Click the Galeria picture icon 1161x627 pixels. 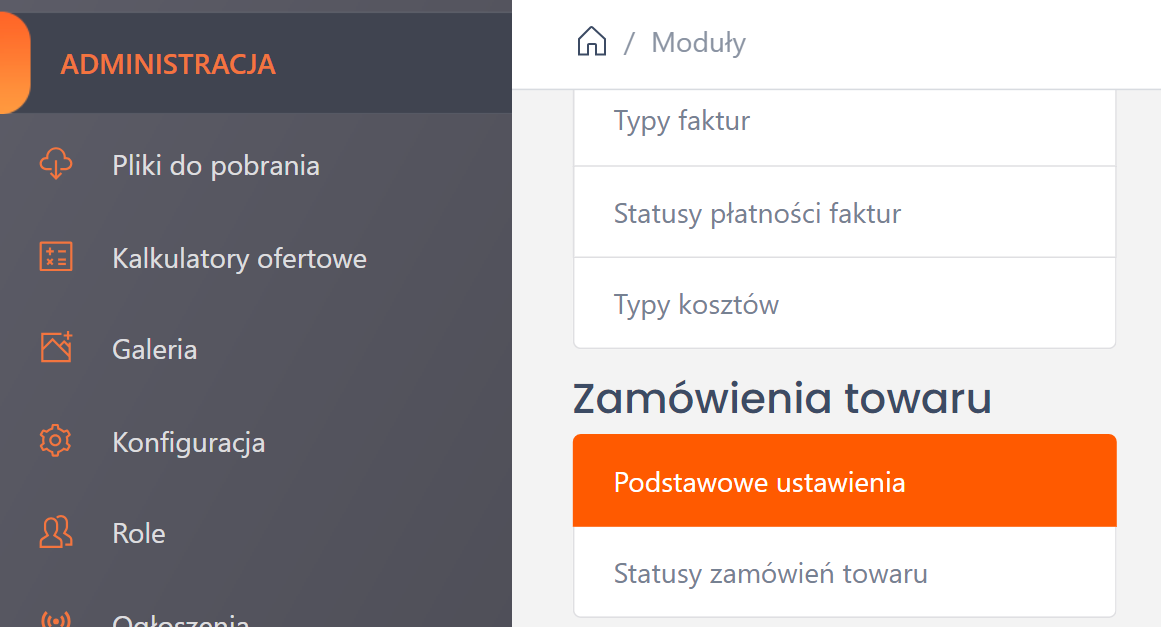pos(56,347)
